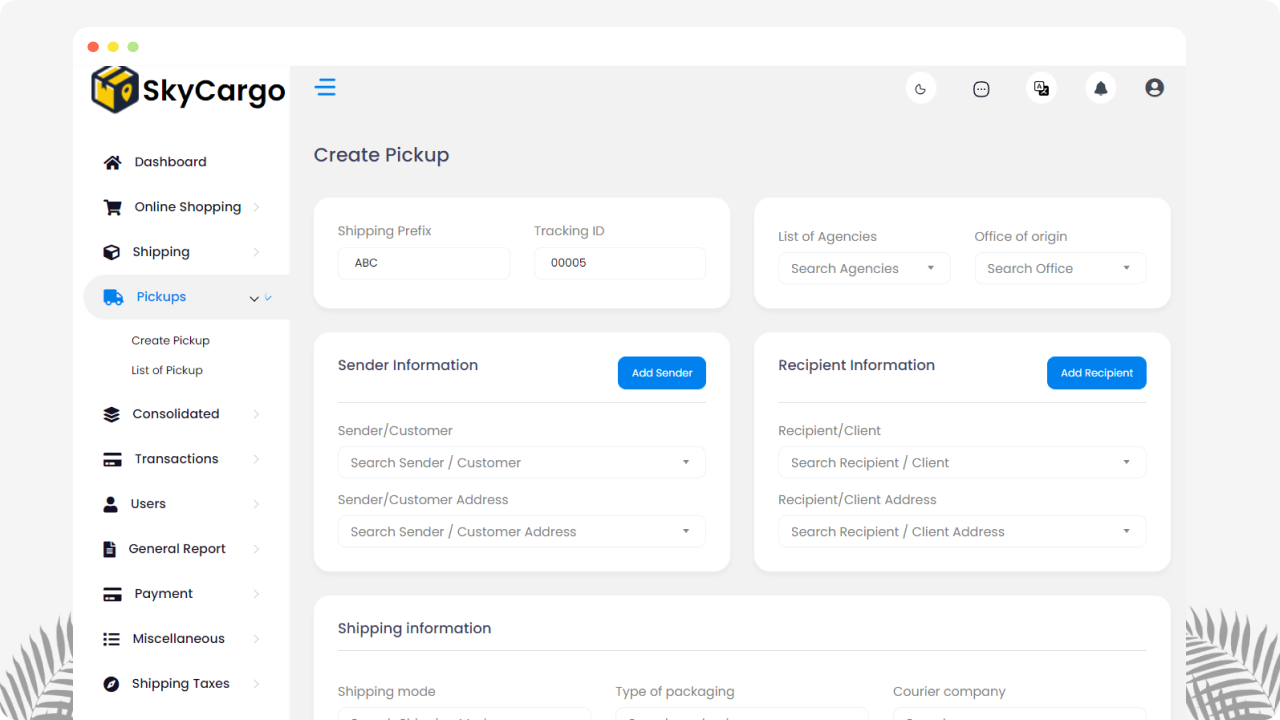The image size is (1280, 720).
Task: Select Create Pickup submenu item
Action: point(170,340)
